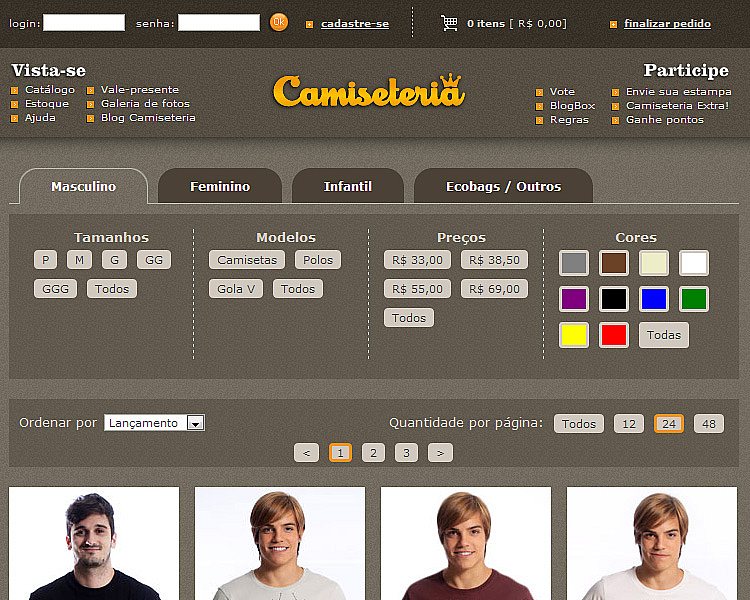Go to next page arrow button

[x=440, y=453]
